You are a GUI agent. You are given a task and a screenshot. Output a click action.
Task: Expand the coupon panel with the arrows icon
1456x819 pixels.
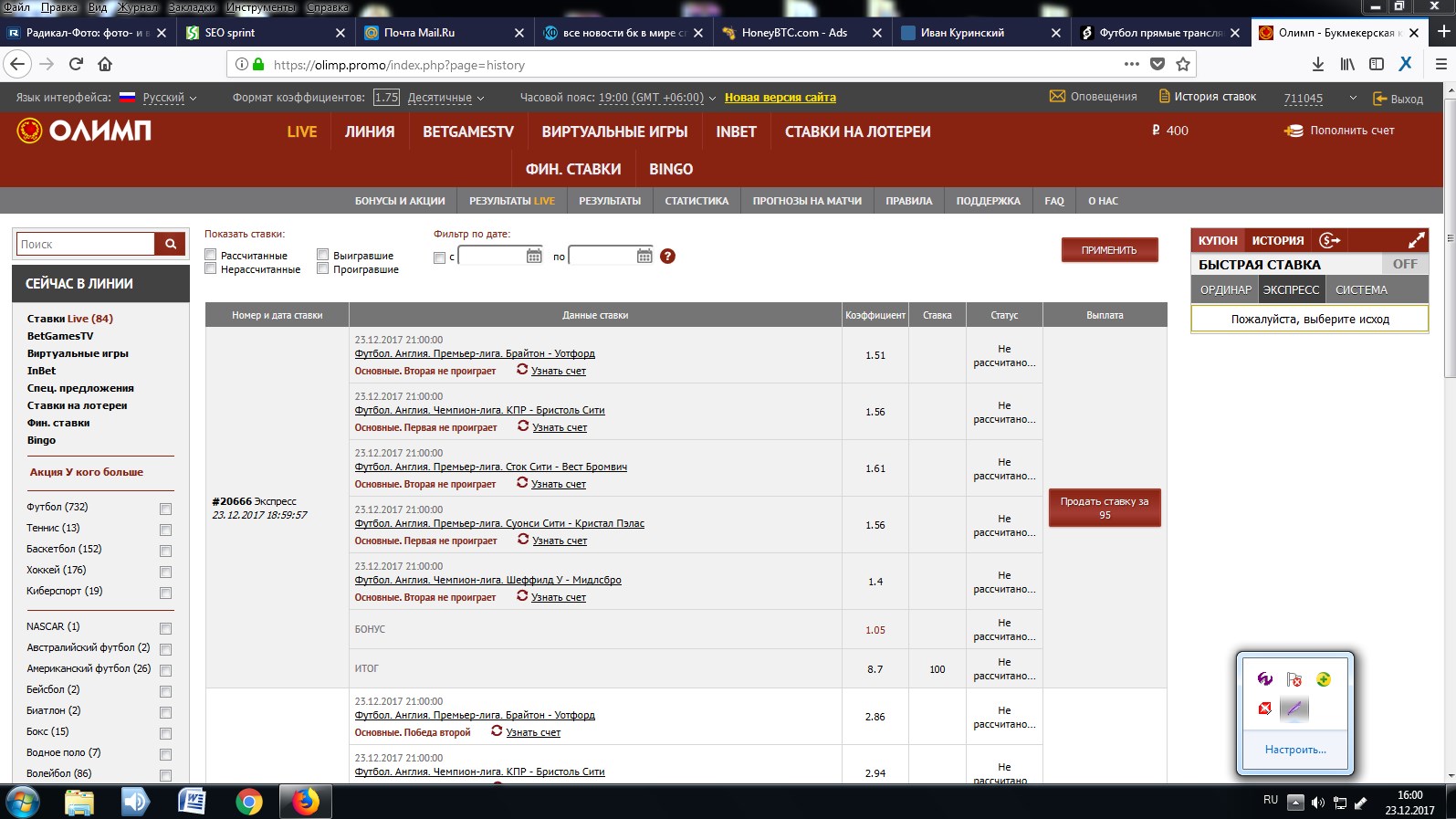click(x=1416, y=240)
